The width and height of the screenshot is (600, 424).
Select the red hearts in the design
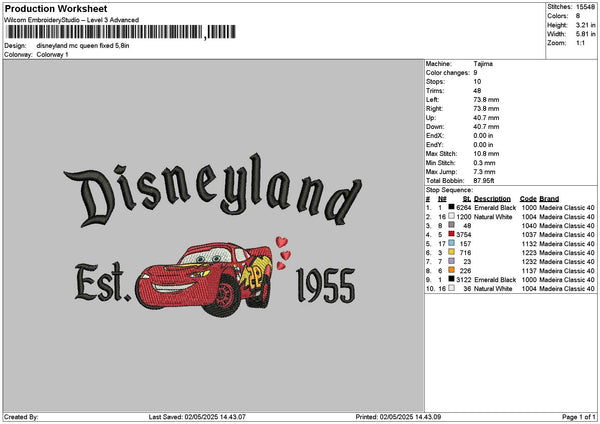pos(283,253)
